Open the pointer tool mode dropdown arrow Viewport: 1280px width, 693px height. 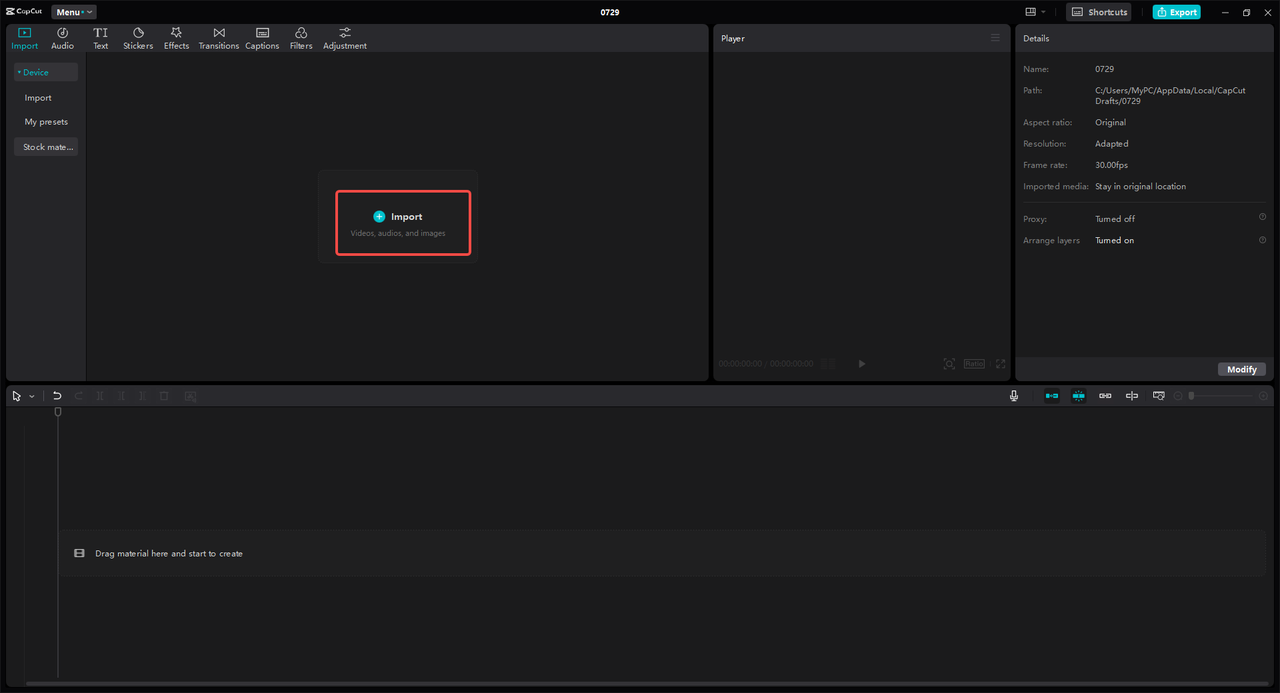pos(32,396)
